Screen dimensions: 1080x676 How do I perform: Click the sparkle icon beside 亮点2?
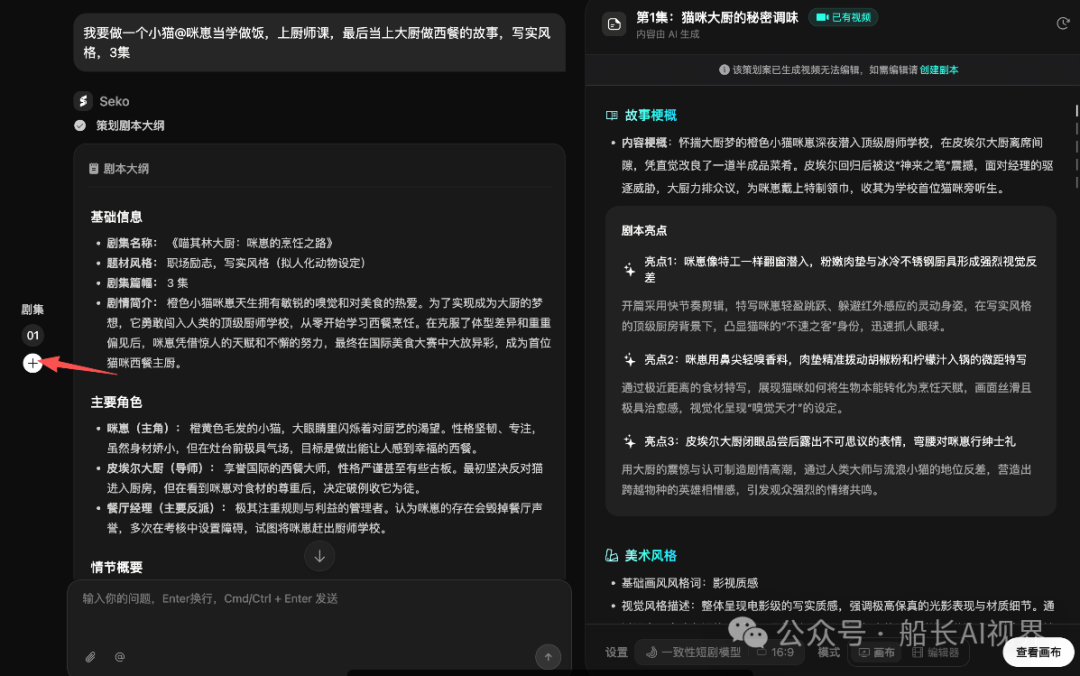630,360
